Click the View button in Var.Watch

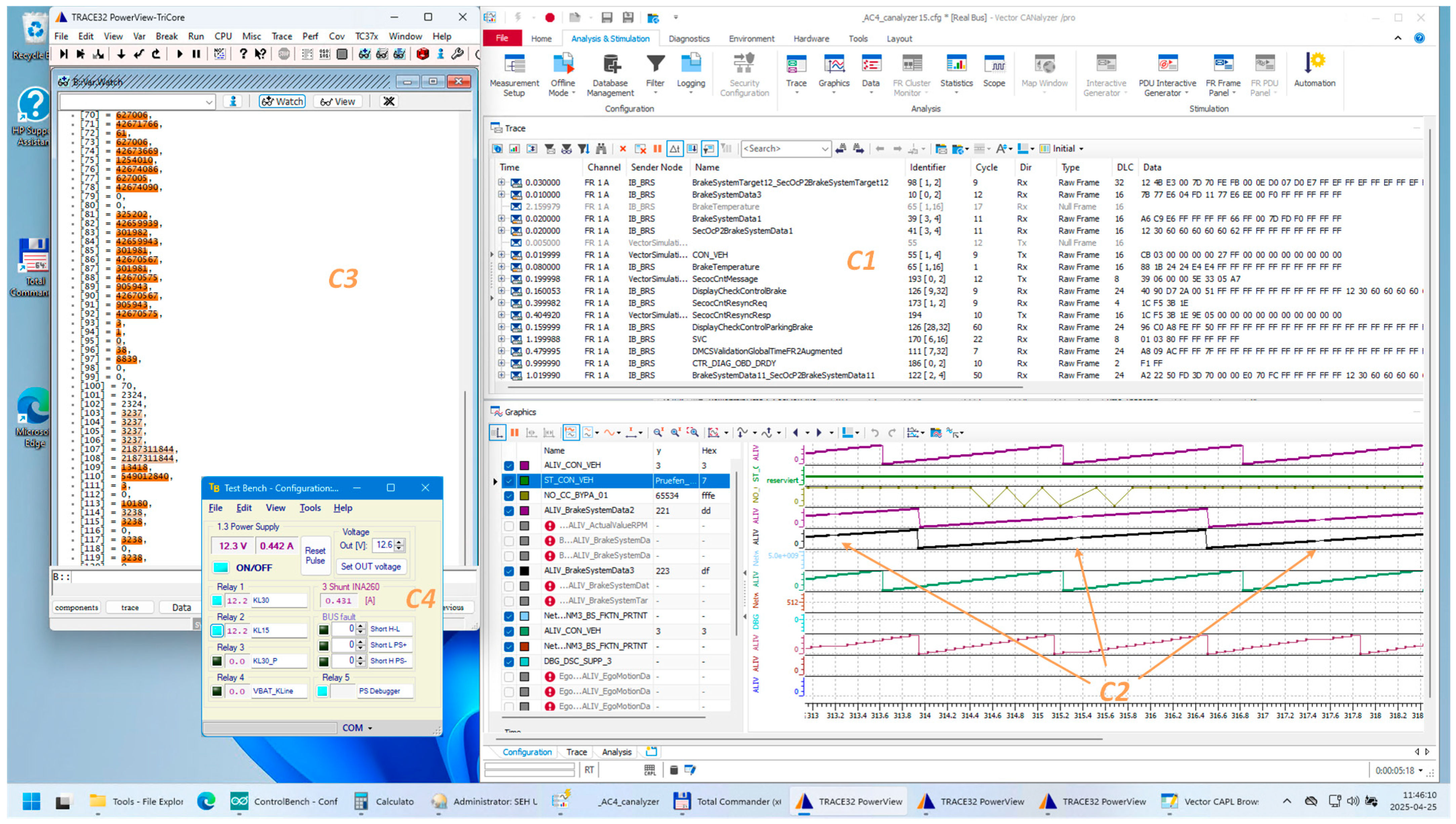pos(338,101)
